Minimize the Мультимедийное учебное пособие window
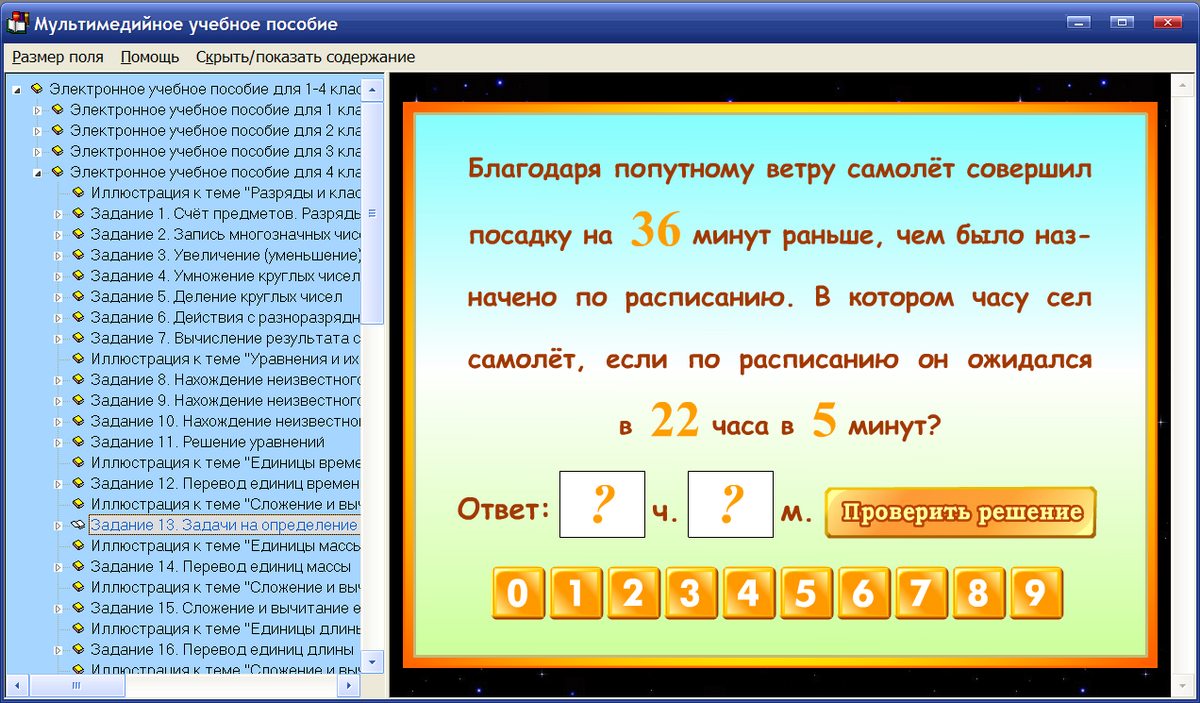The height and width of the screenshot is (703, 1200). [x=1078, y=21]
